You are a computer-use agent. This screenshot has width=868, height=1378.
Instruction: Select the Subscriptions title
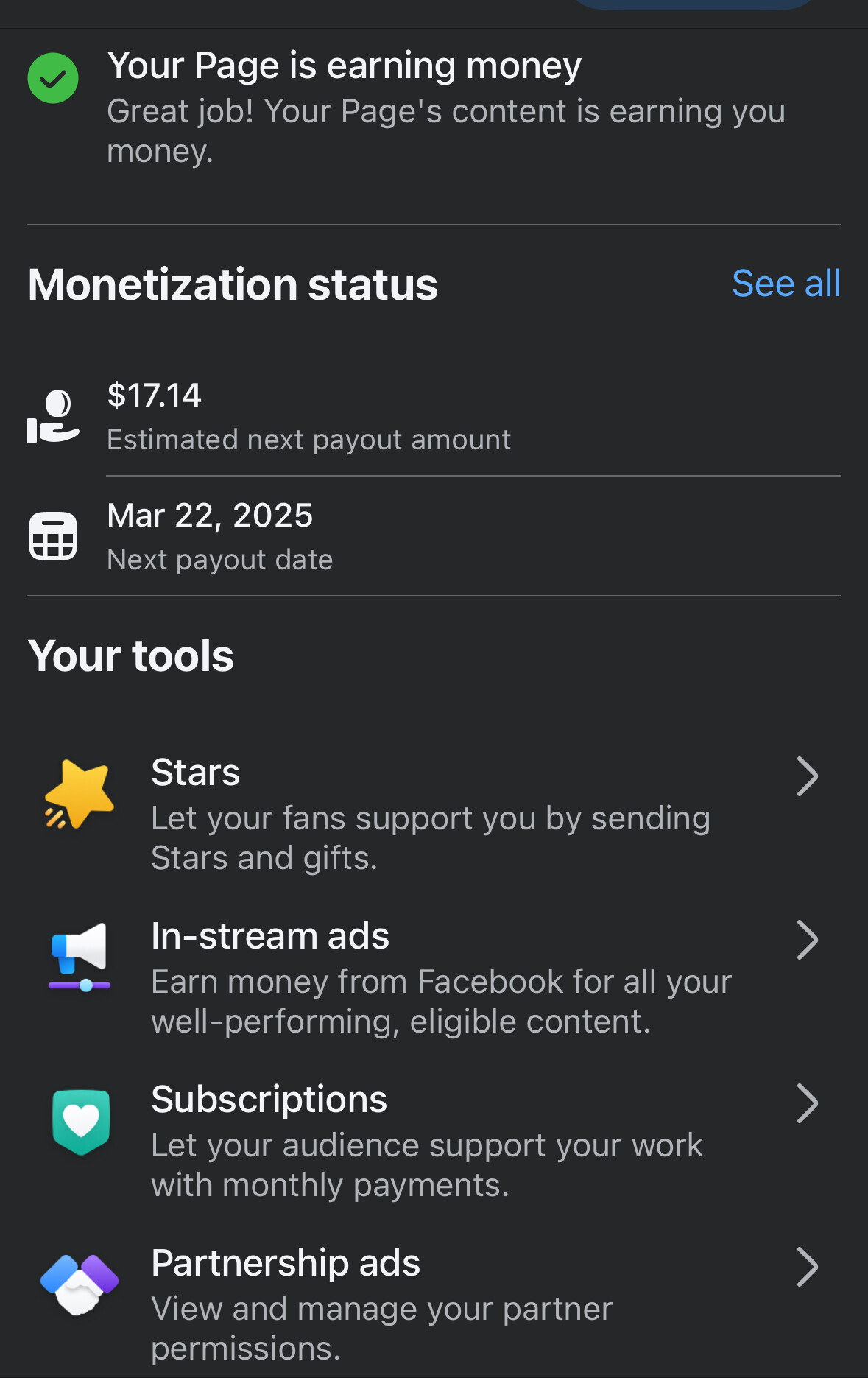(x=269, y=1100)
